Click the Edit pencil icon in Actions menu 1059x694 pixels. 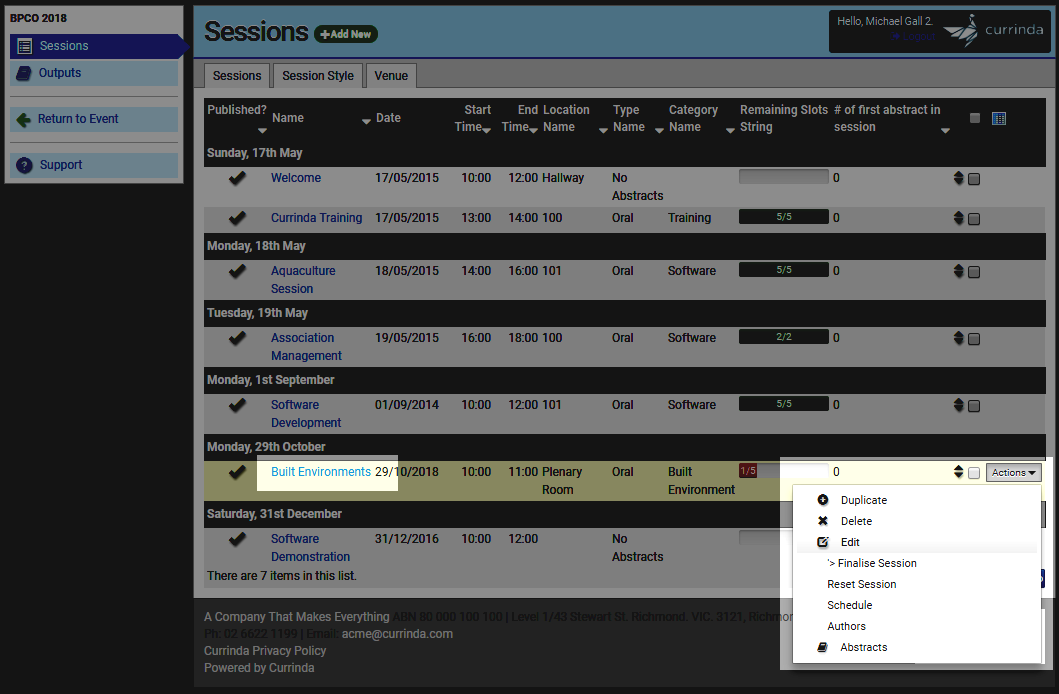click(823, 542)
